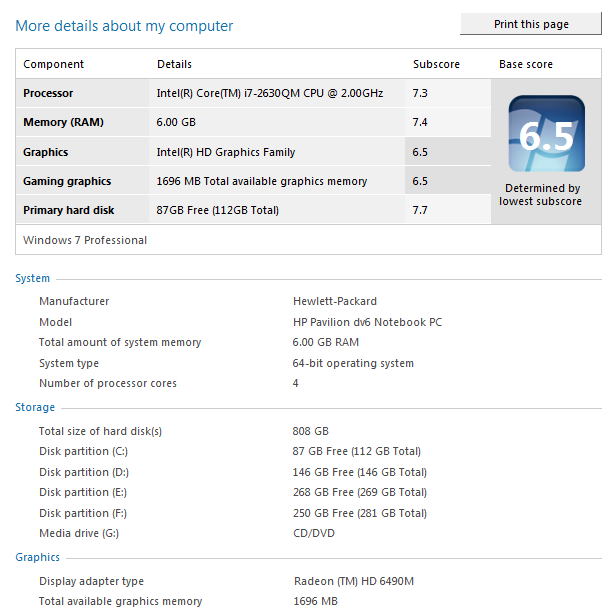Image resolution: width=604 pixels, height=614 pixels.
Task: Click the Windows 7 Professional text
Action: (x=85, y=240)
